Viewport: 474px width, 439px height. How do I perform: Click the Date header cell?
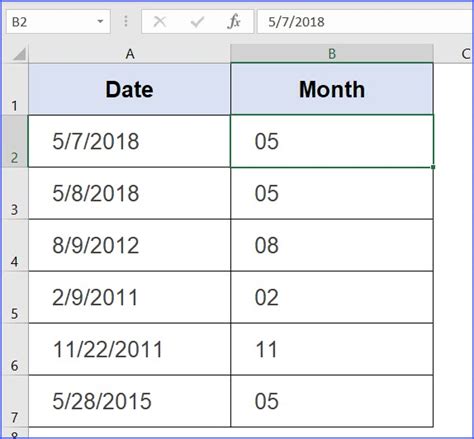pyautogui.click(x=129, y=89)
